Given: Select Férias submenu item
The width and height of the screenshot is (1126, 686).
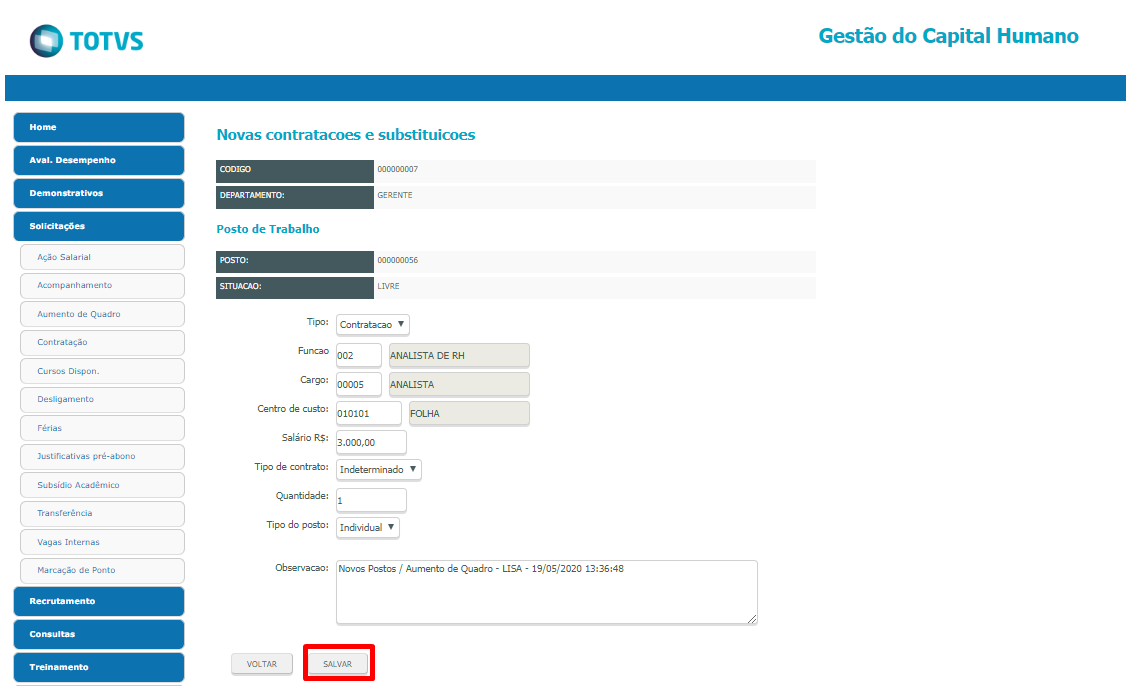Looking at the screenshot, I should (x=103, y=428).
